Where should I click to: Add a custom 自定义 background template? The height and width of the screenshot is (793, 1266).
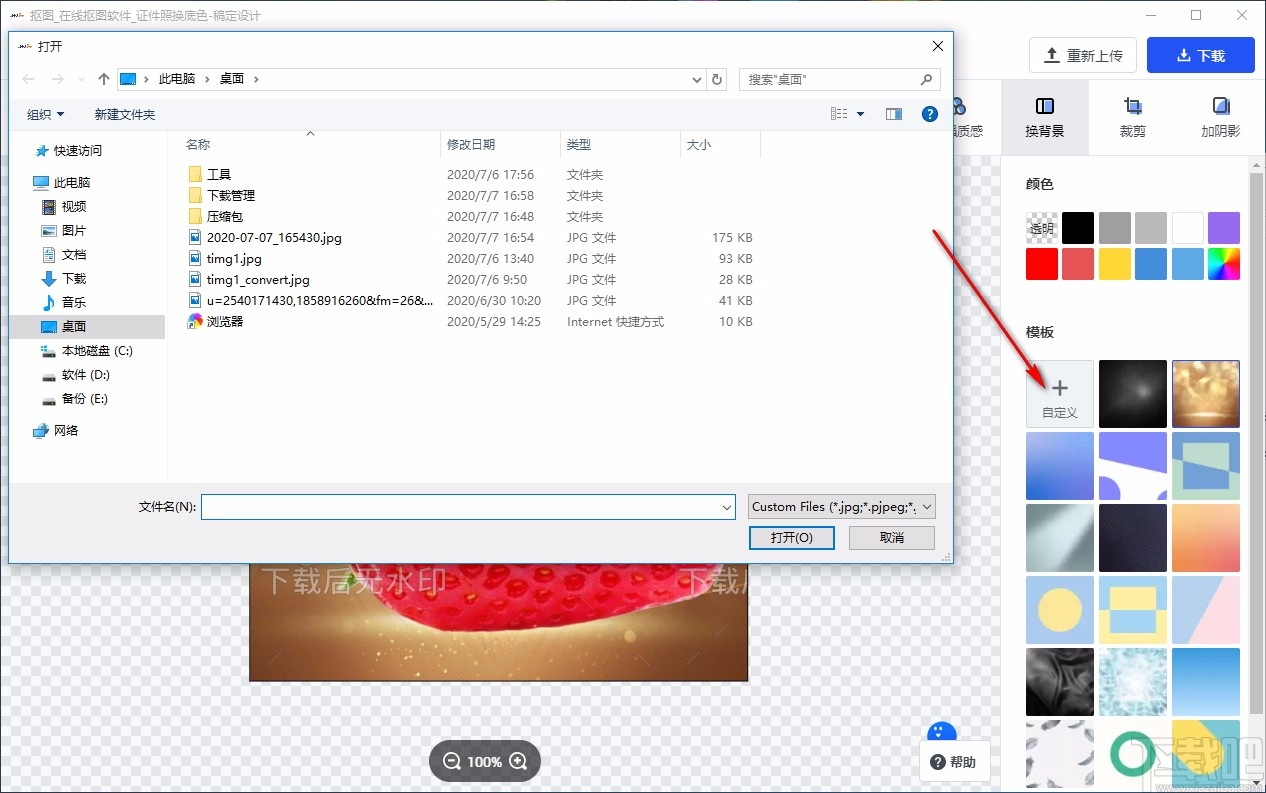coord(1060,394)
